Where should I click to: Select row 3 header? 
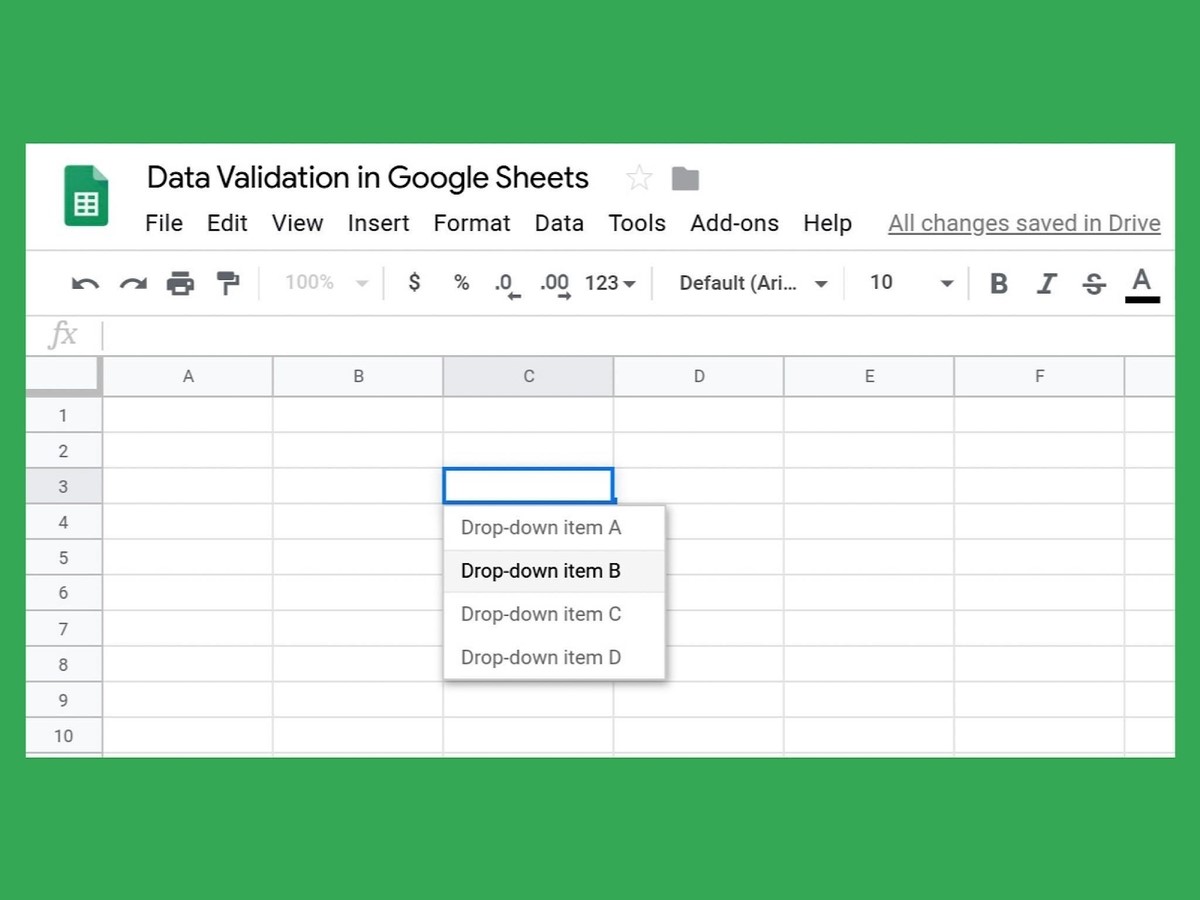click(x=63, y=486)
